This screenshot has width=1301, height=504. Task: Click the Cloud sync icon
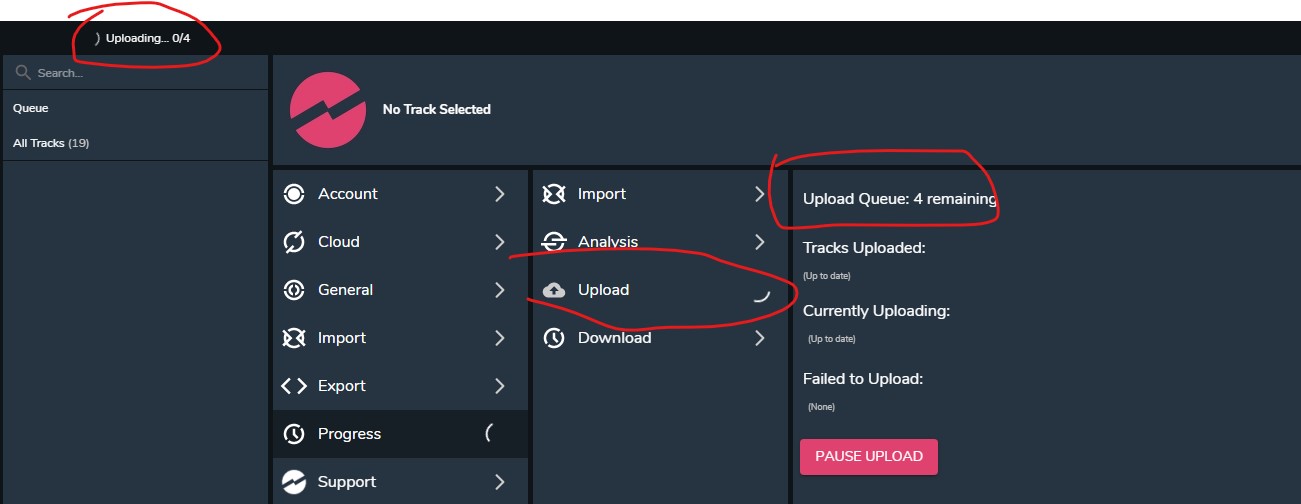(x=294, y=242)
